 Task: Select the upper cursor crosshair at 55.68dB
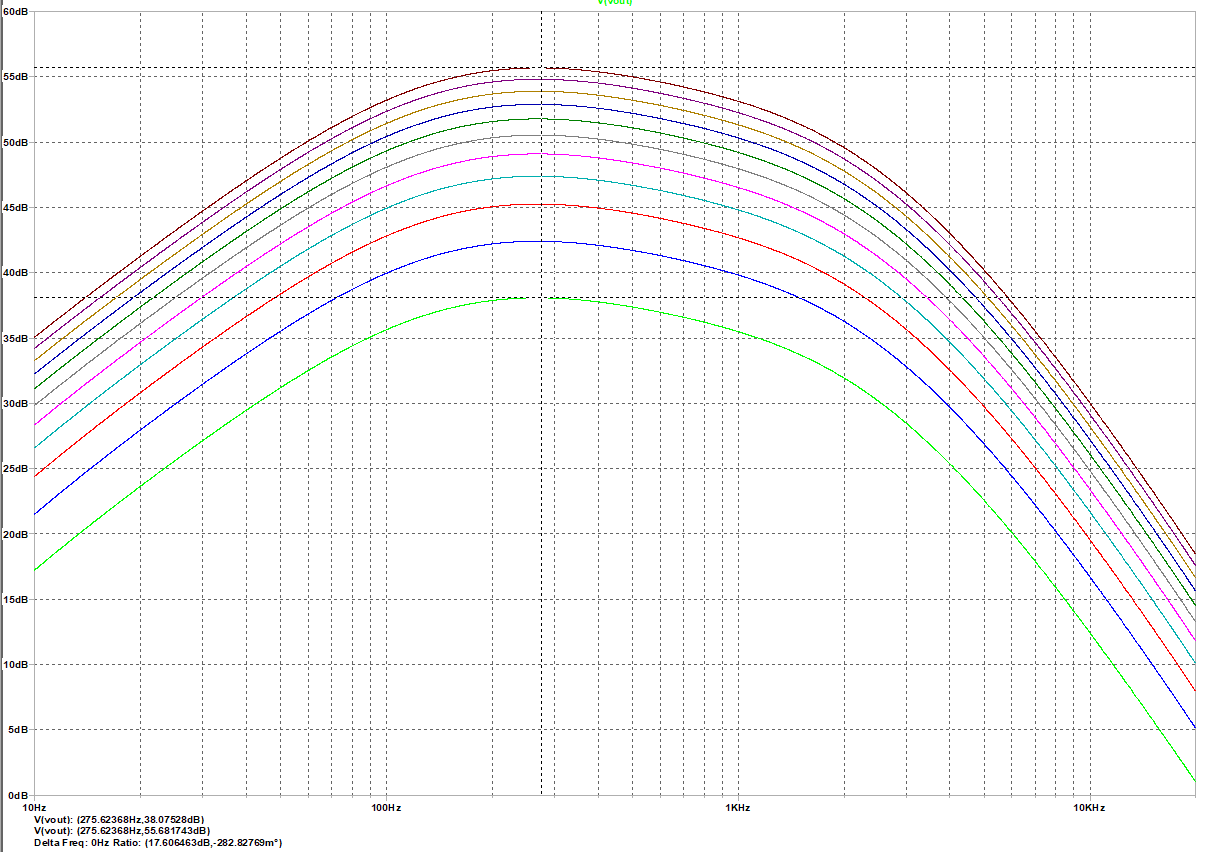click(x=541, y=68)
